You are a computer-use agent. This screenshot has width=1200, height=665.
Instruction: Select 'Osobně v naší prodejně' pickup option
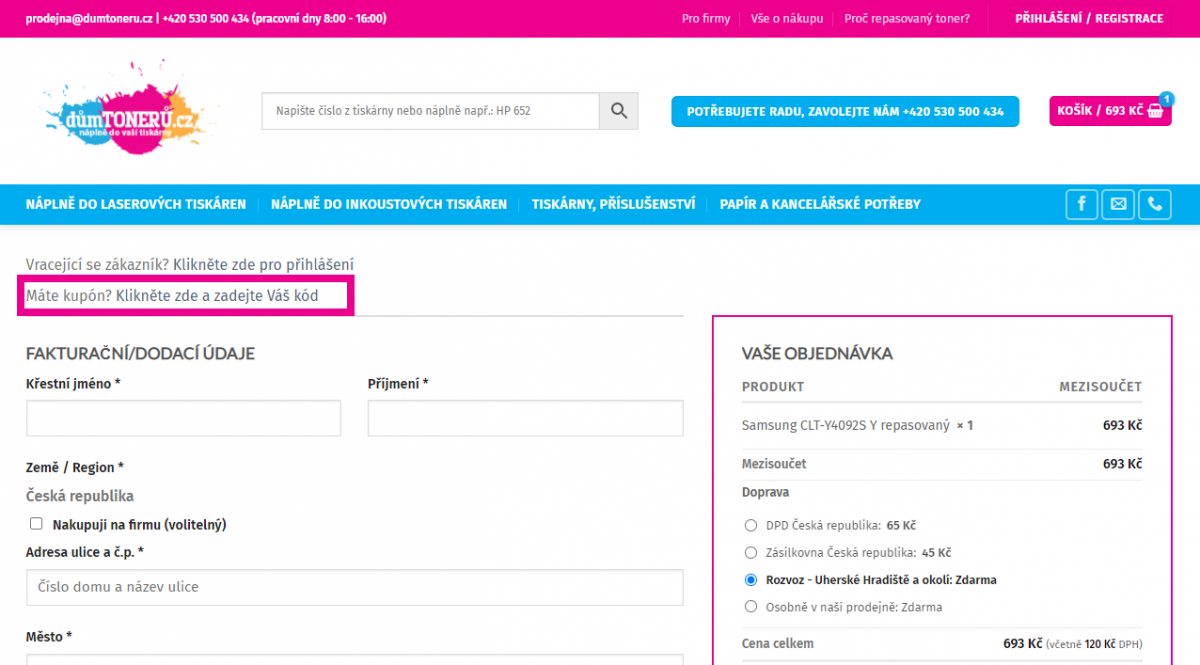(x=751, y=606)
